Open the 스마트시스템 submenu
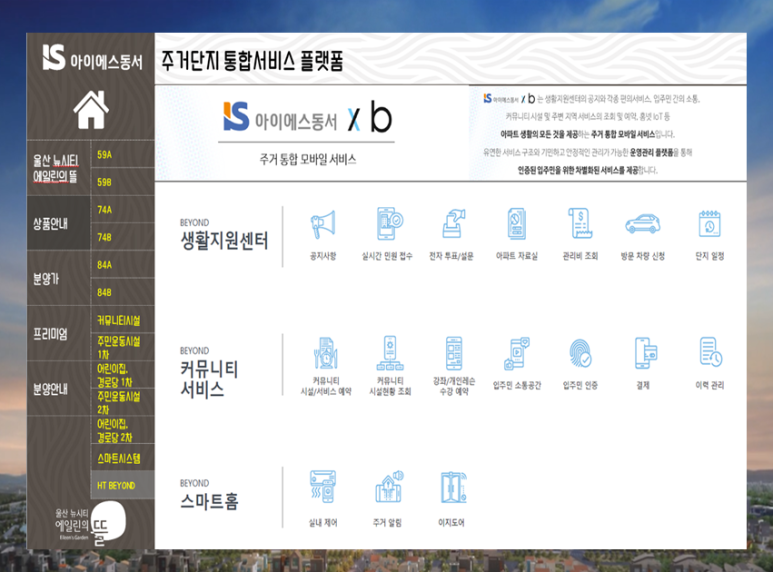The image size is (773, 572). pyautogui.click(x=122, y=458)
